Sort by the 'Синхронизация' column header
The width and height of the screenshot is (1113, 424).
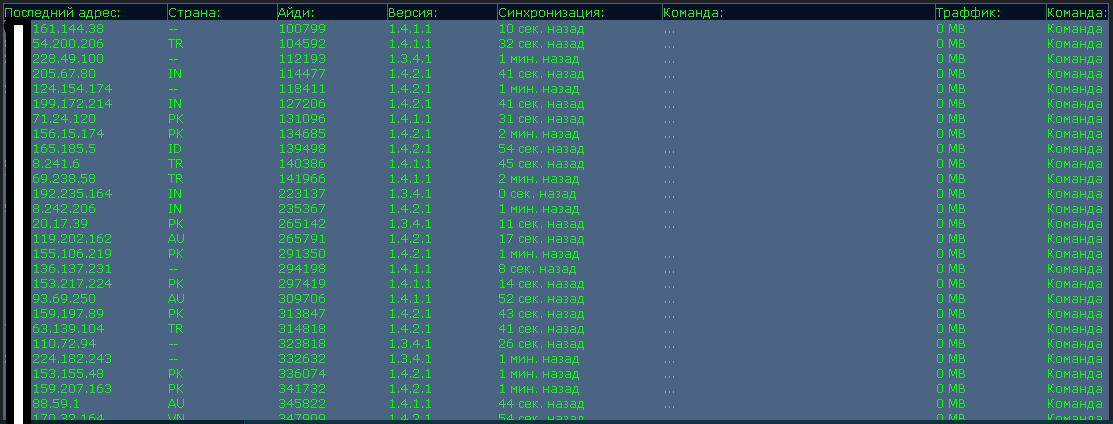551,12
